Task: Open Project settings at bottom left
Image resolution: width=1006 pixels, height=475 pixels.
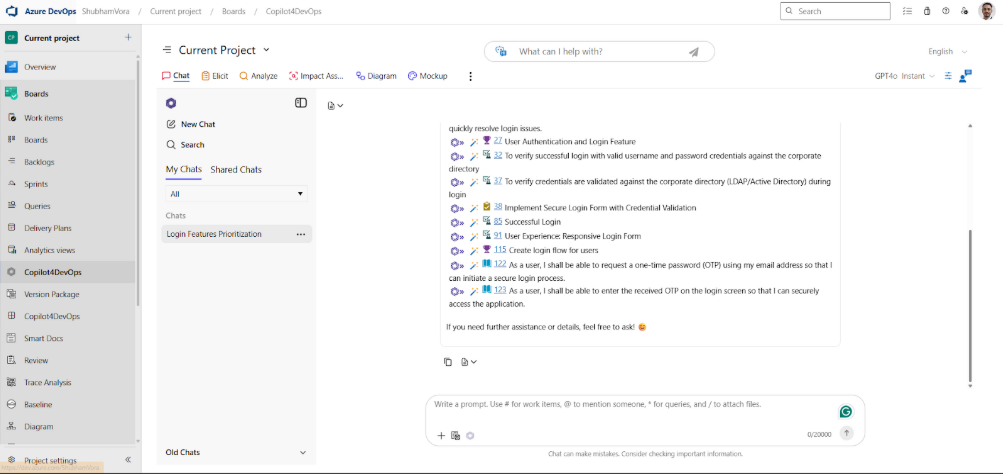Action: [x=50, y=460]
